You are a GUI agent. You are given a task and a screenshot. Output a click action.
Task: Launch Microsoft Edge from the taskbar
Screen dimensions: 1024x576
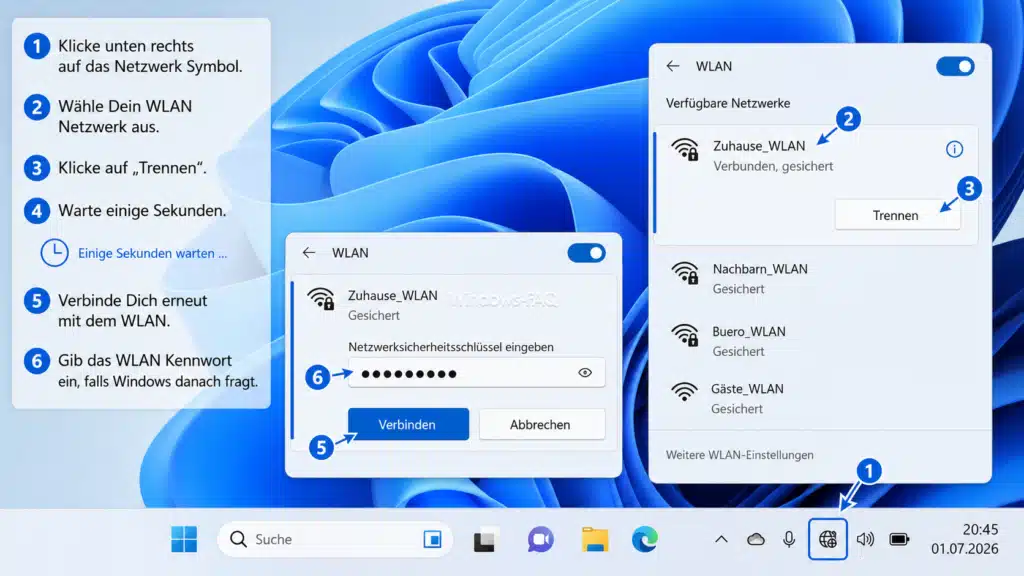pos(645,539)
